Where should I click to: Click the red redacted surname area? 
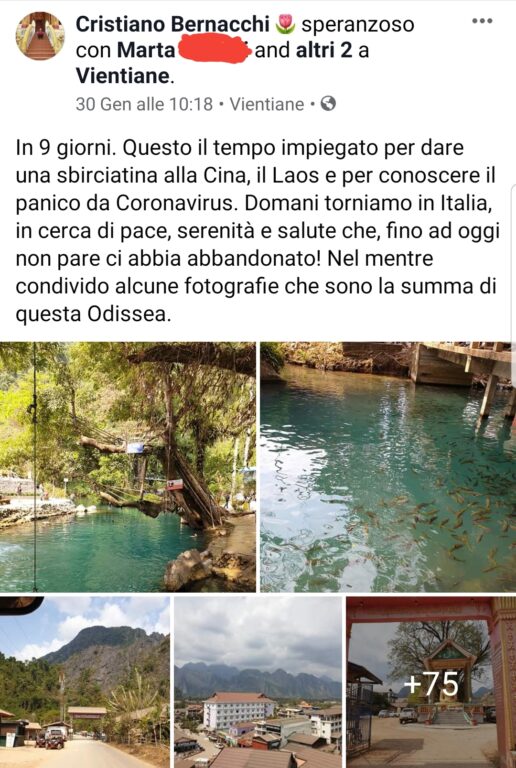(214, 51)
